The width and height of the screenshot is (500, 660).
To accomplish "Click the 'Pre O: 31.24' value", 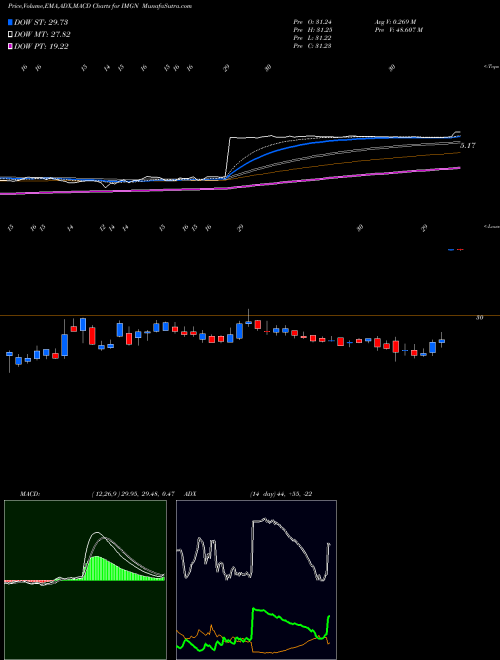I will [312, 21].
